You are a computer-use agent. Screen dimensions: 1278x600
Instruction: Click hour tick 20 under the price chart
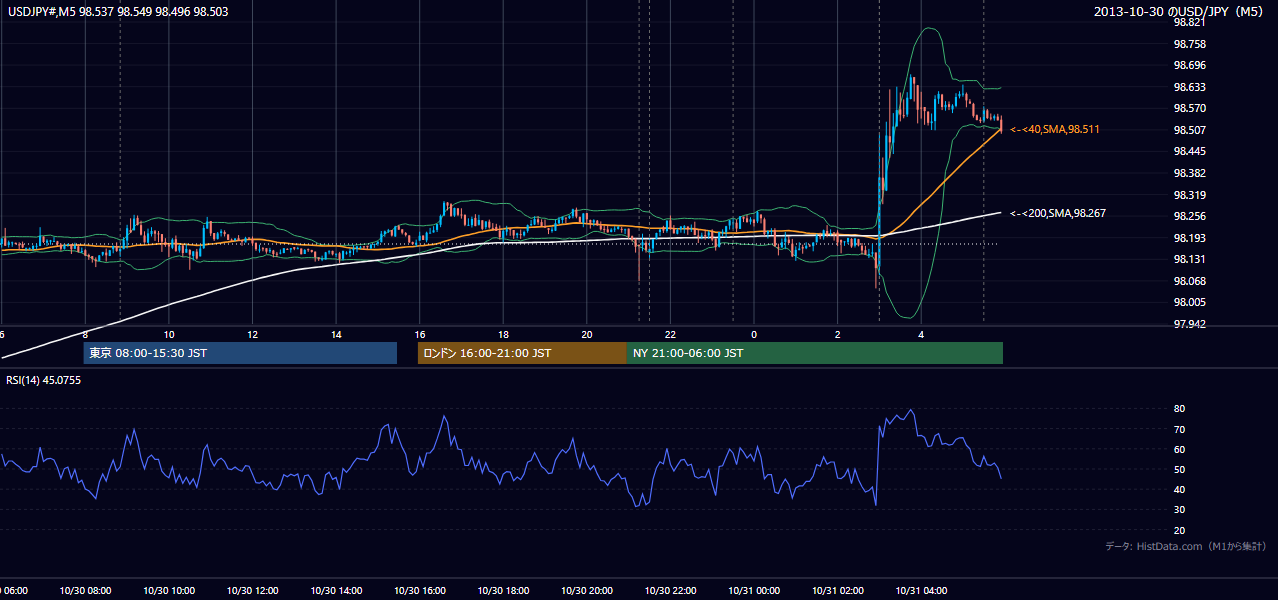[587, 334]
